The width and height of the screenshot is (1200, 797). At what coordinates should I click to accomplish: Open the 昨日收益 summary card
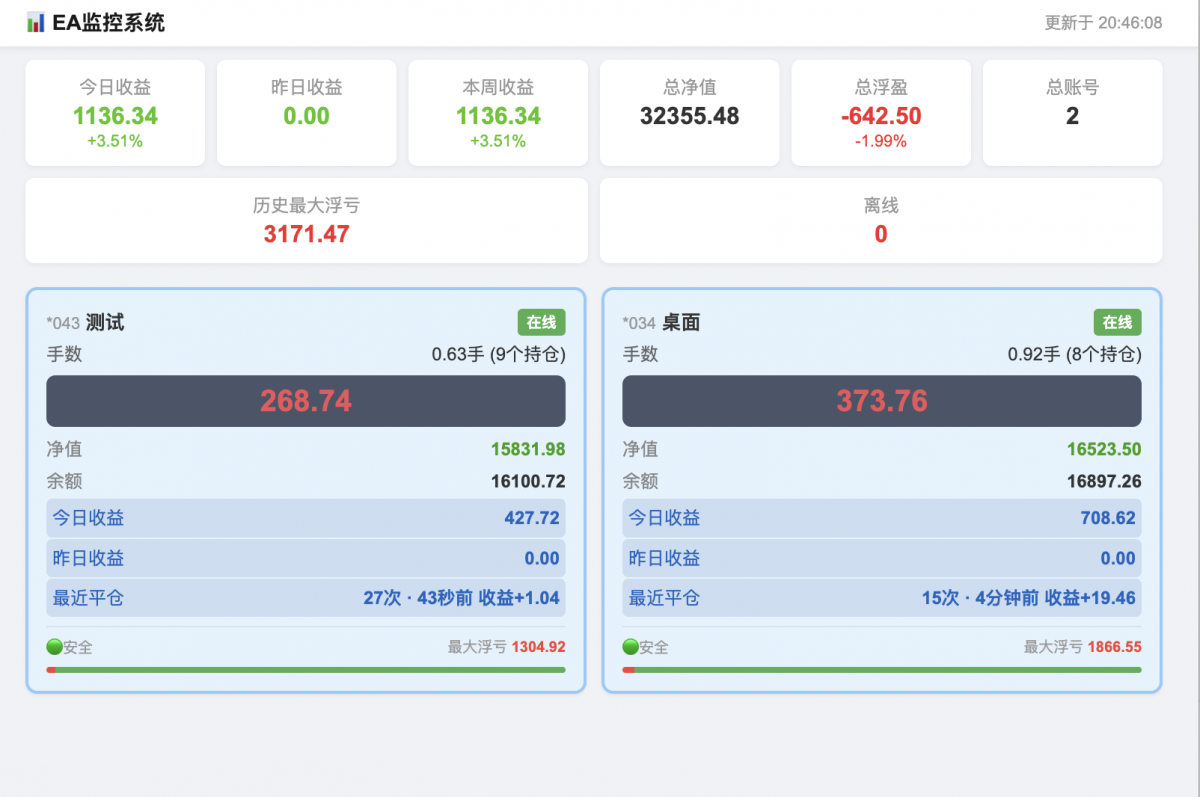click(307, 113)
